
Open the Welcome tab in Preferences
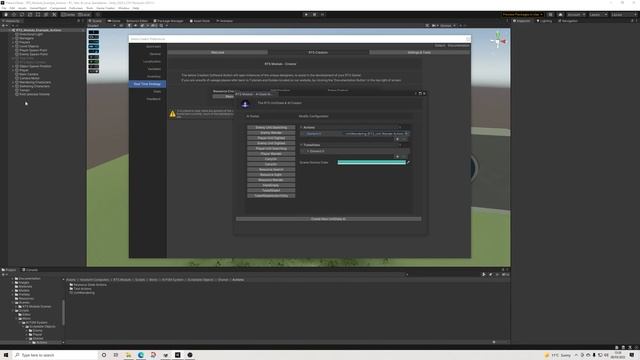pos(218,53)
